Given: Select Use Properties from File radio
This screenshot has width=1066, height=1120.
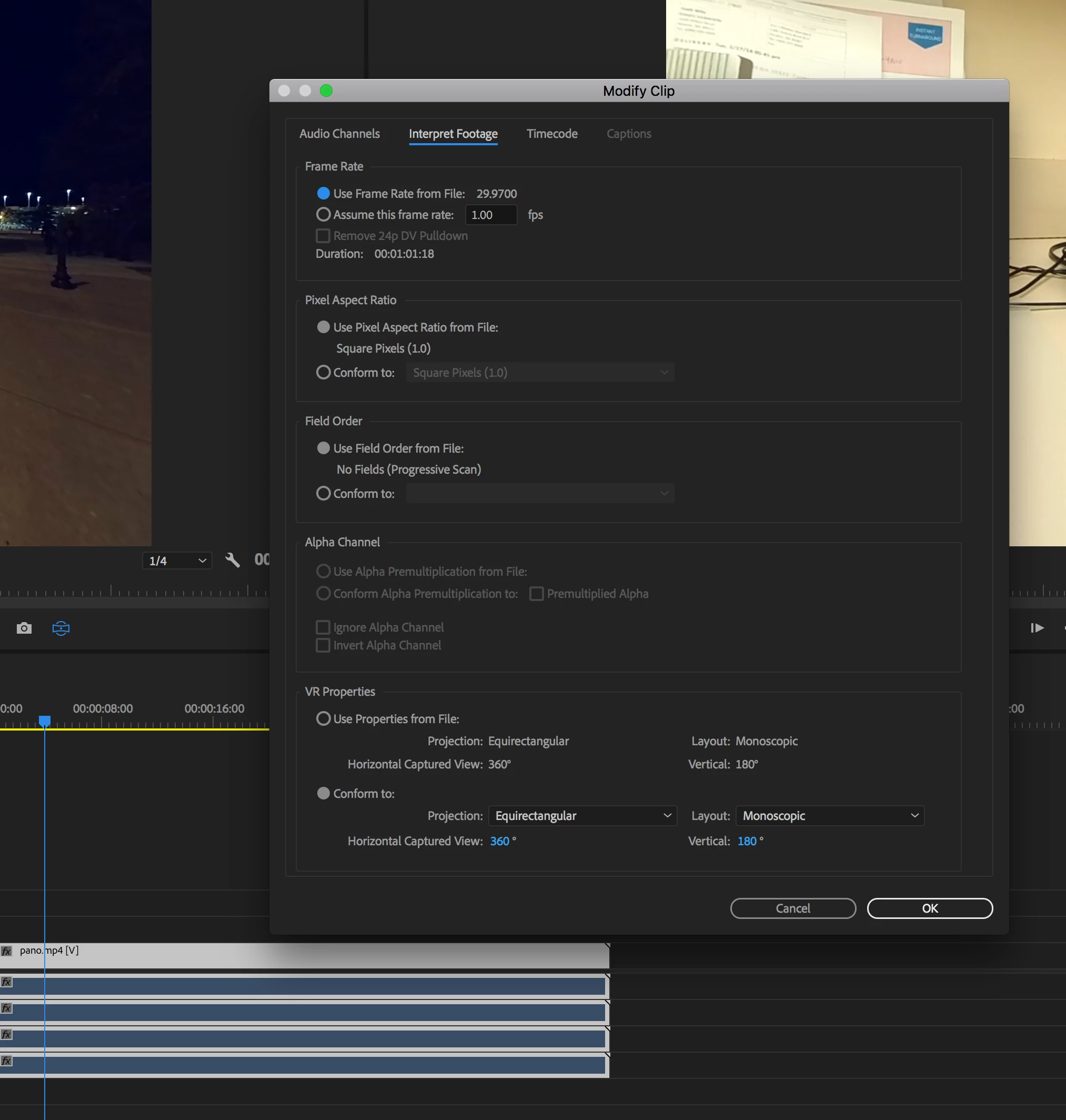Looking at the screenshot, I should [x=323, y=718].
